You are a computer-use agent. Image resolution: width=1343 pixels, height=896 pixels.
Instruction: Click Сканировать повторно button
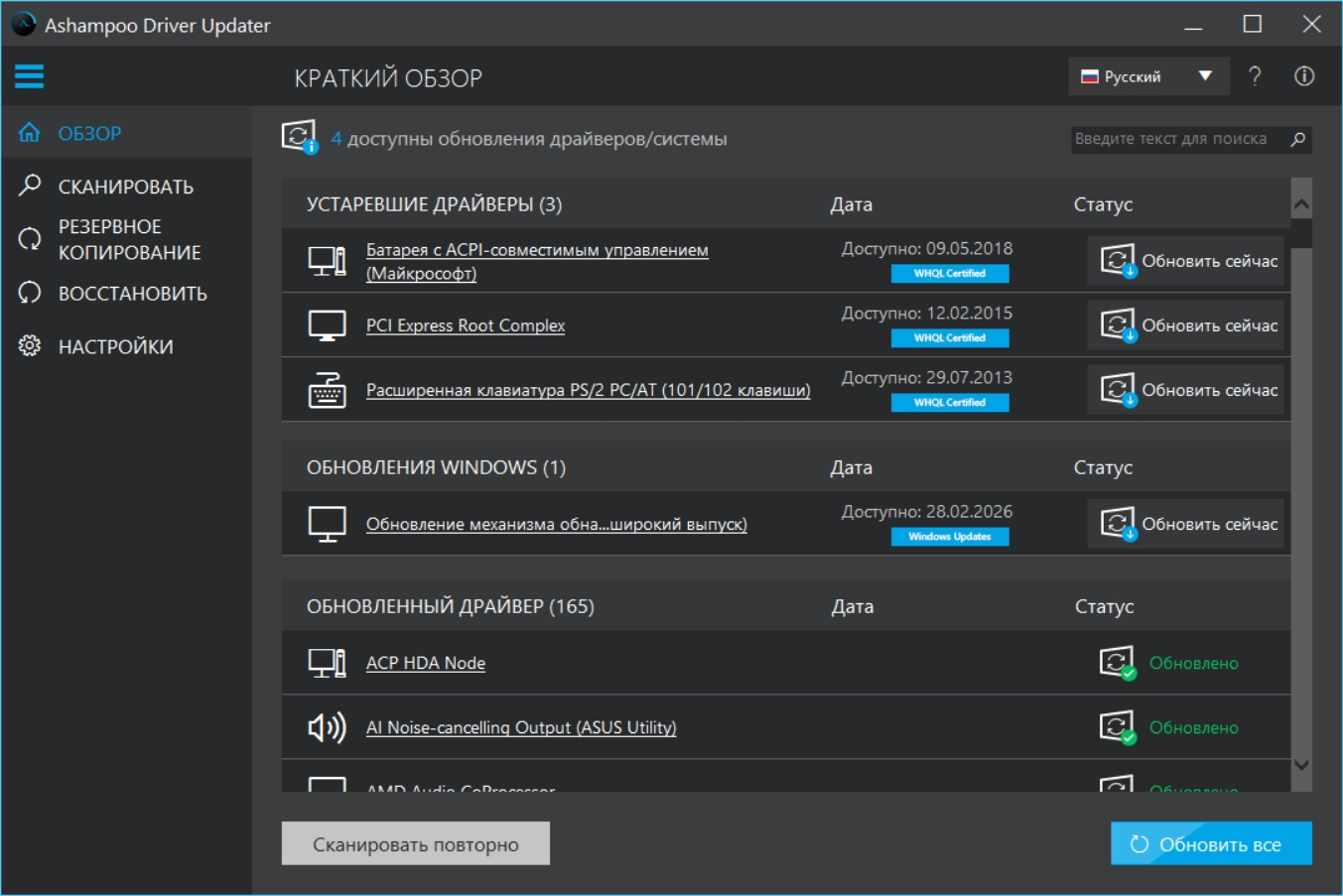pos(415,844)
